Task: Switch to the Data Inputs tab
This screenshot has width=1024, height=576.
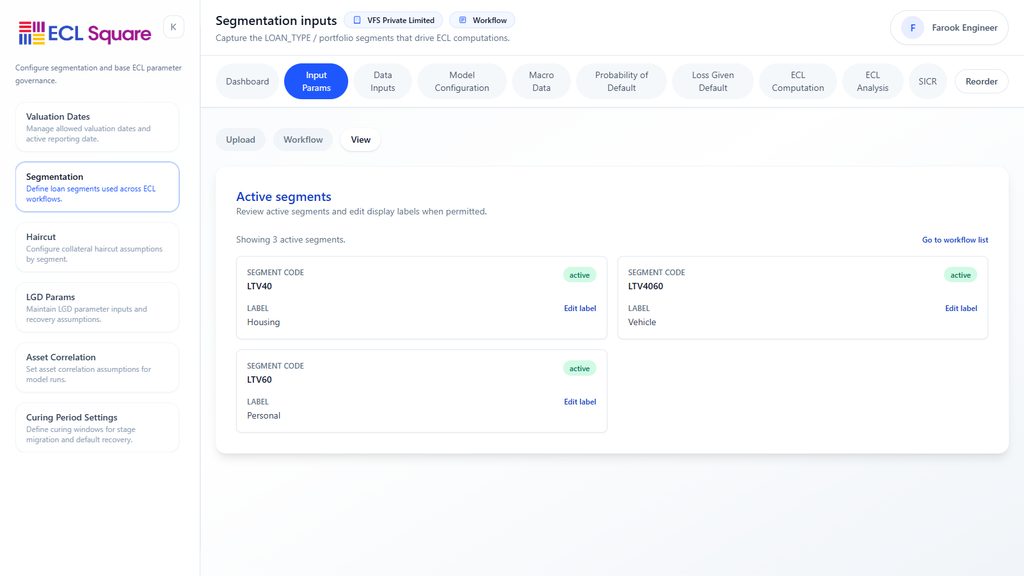Action: [x=383, y=82]
